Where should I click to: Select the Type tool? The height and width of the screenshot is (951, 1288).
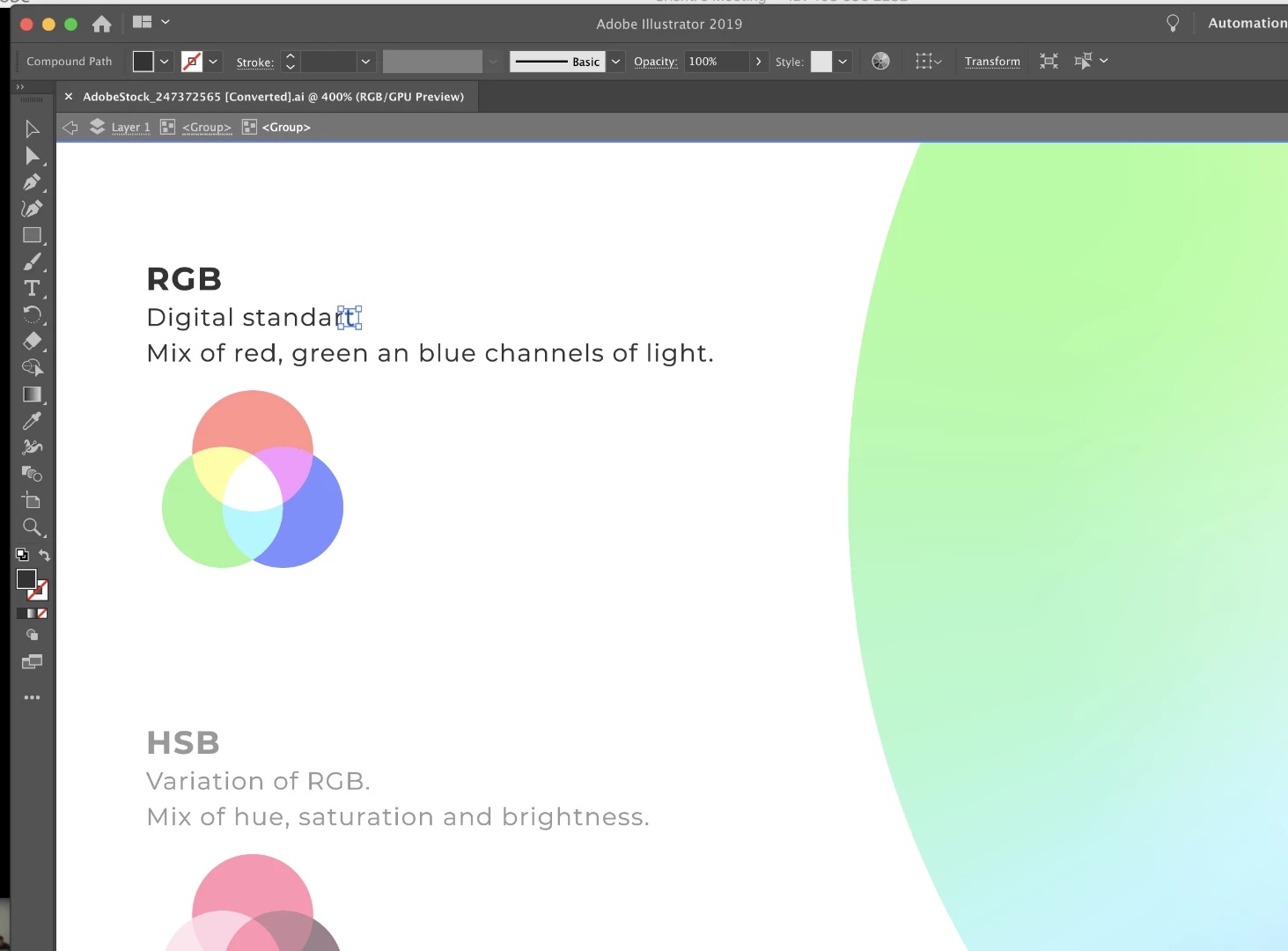point(32,288)
